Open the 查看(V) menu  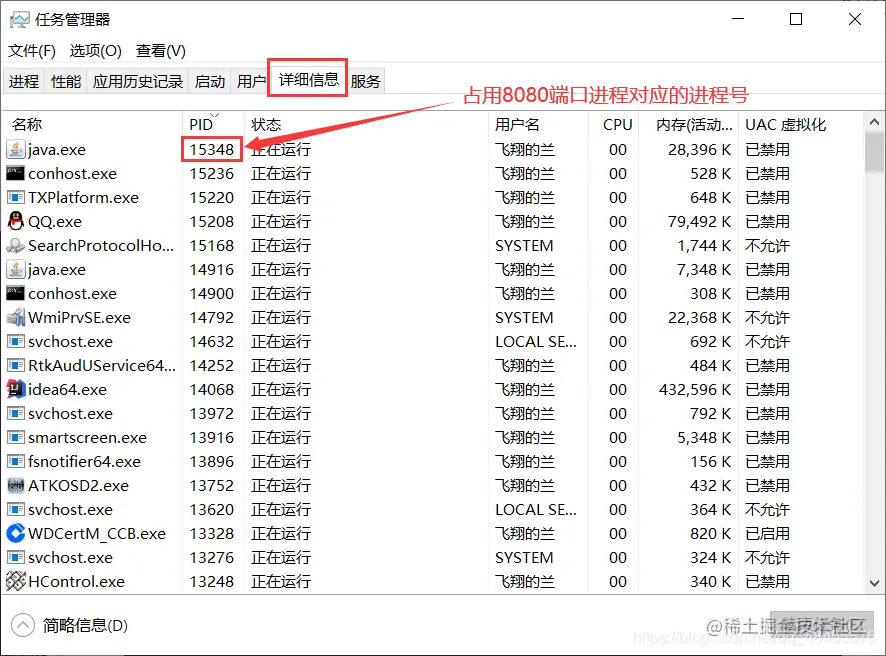tap(160, 51)
